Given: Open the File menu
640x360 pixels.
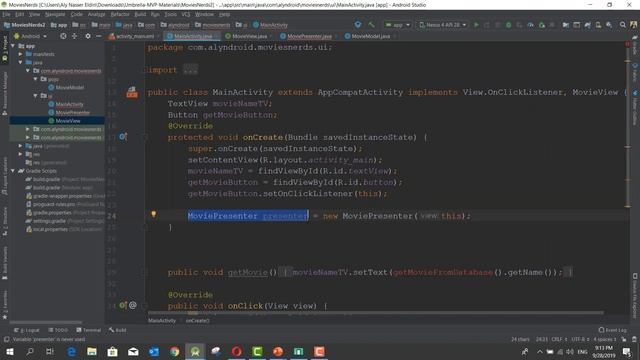Looking at the screenshot, I should 7,14.
